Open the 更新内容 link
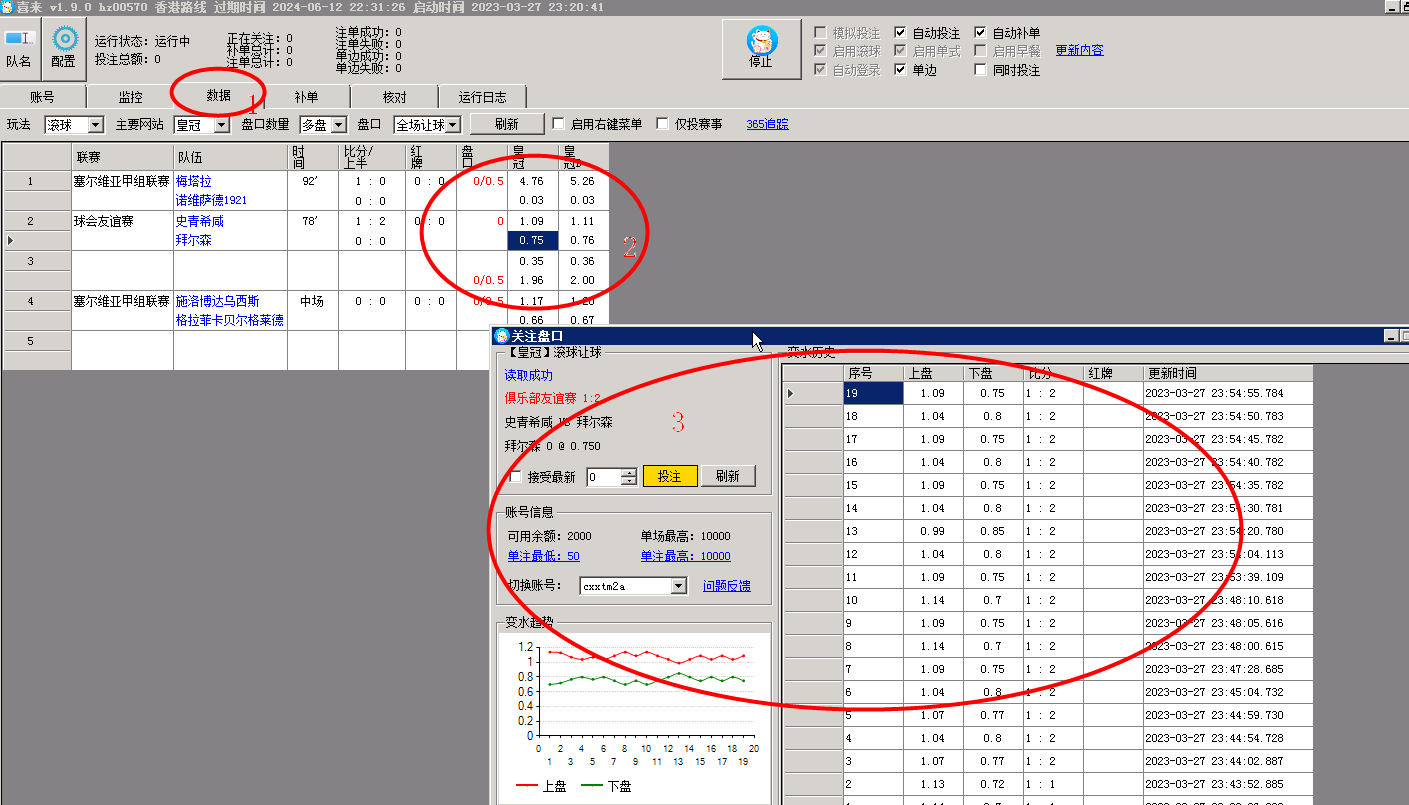 1079,51
